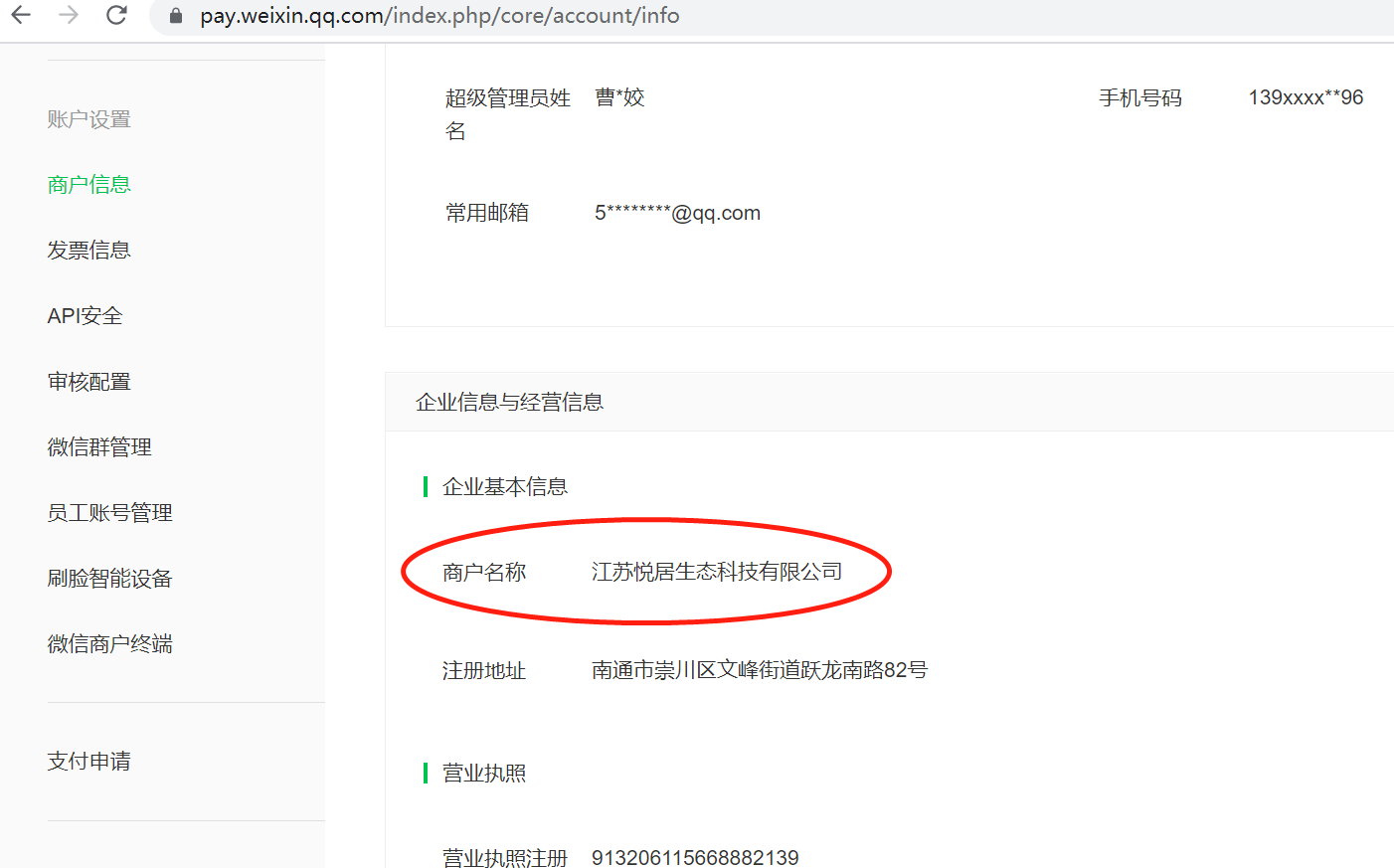
Task: Open 员工账号管理 in the sidebar
Action: pos(110,513)
